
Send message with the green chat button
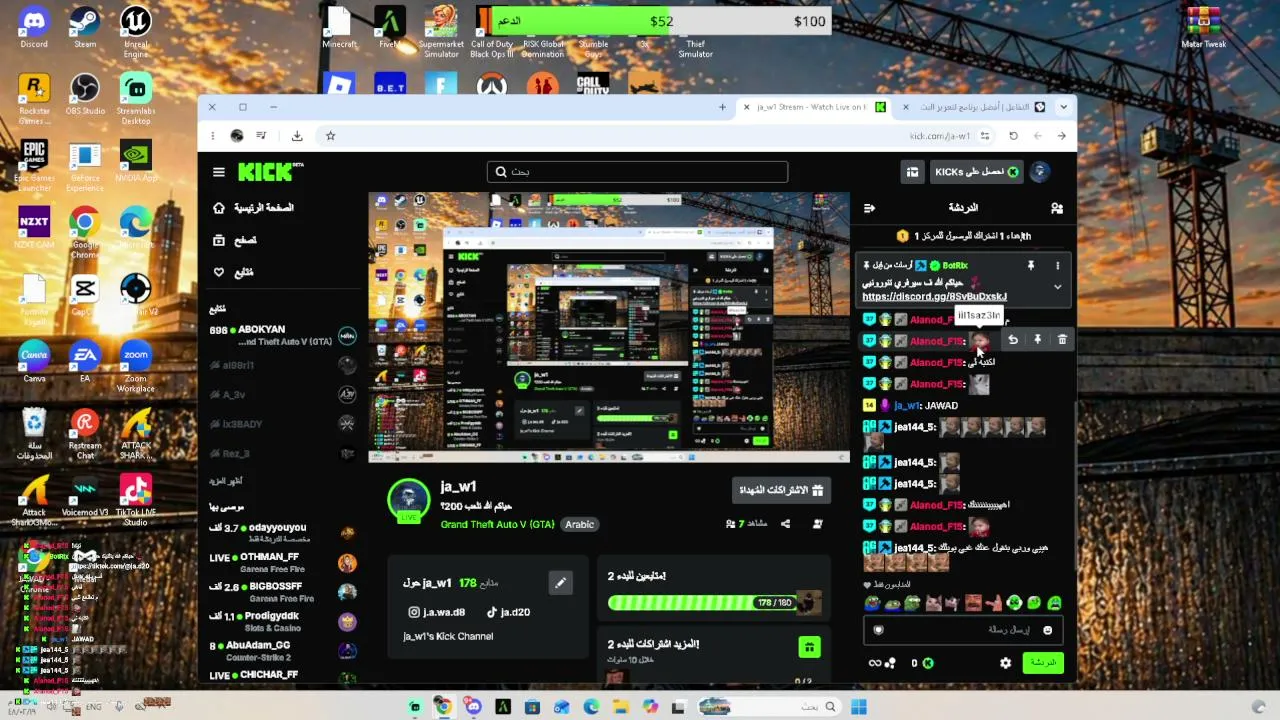coord(1043,663)
